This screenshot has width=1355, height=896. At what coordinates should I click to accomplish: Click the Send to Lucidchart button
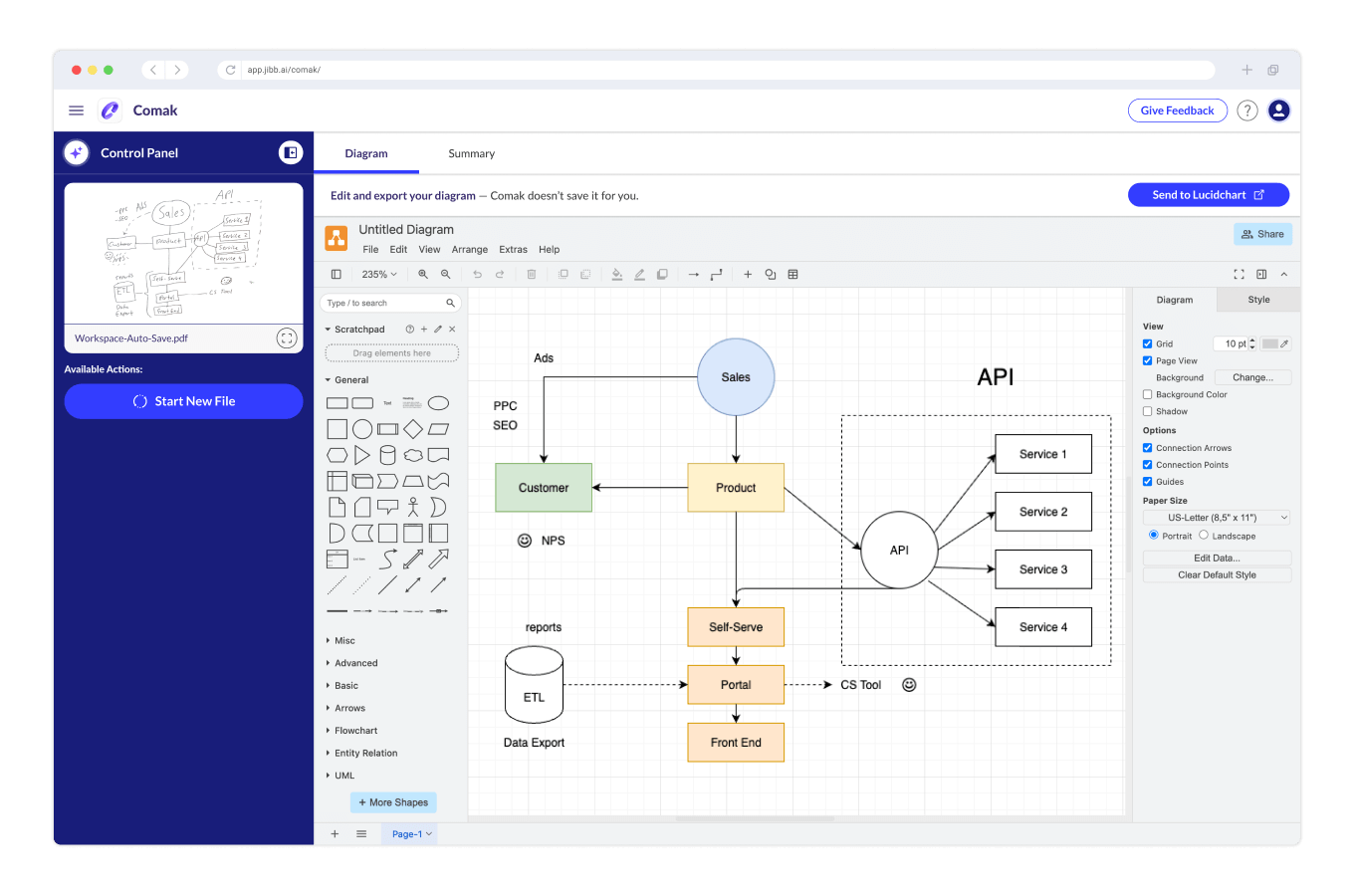click(1208, 195)
